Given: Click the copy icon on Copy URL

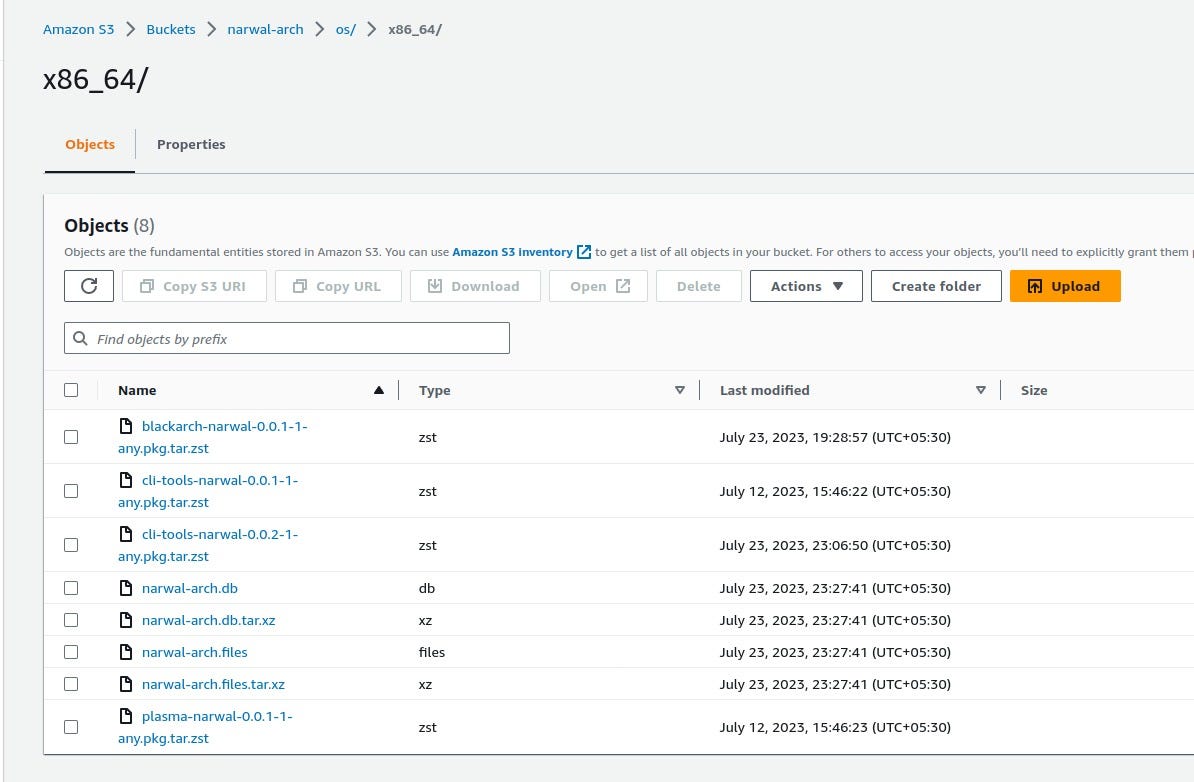Looking at the screenshot, I should 299,286.
